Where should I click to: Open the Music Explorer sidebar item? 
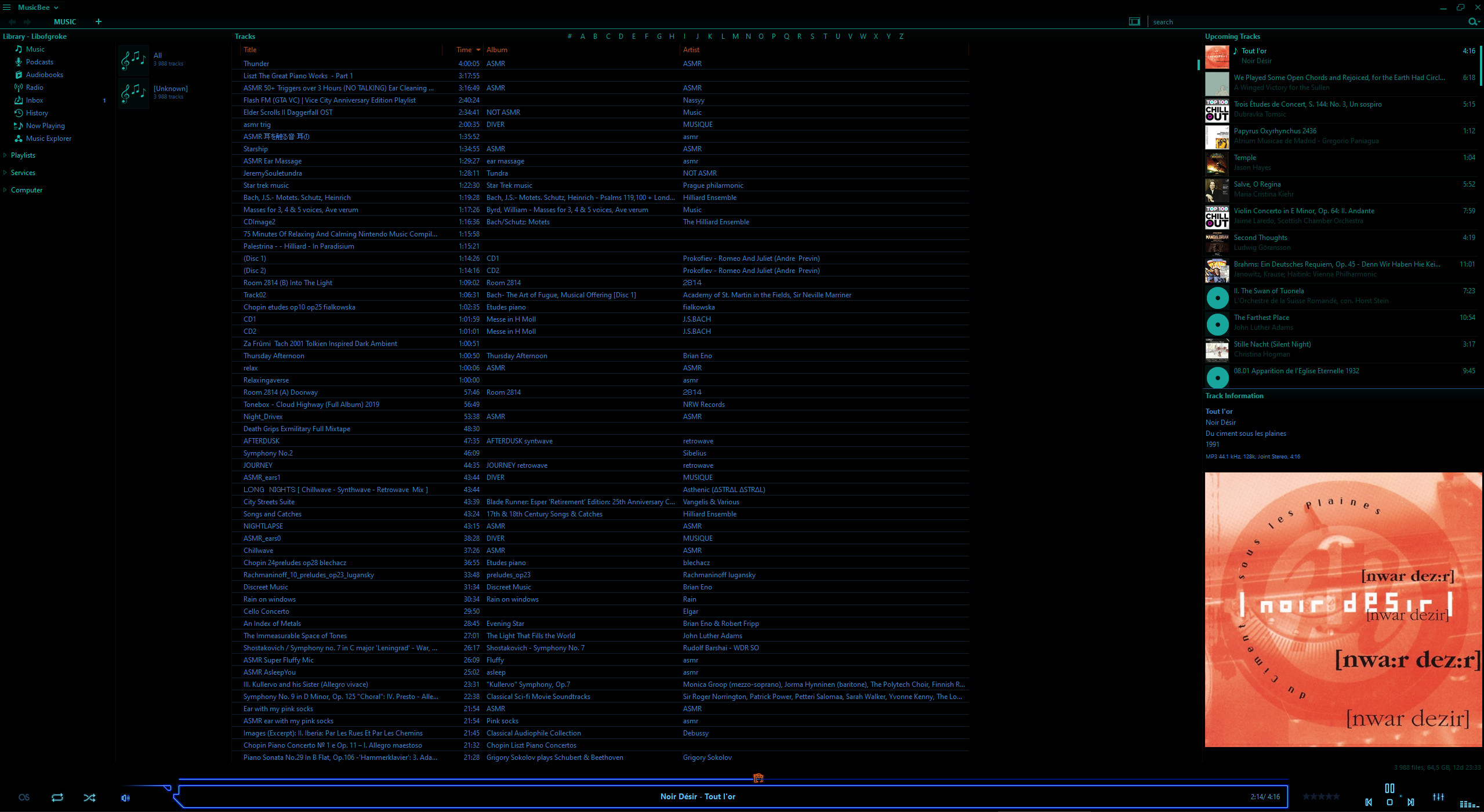click(x=48, y=139)
